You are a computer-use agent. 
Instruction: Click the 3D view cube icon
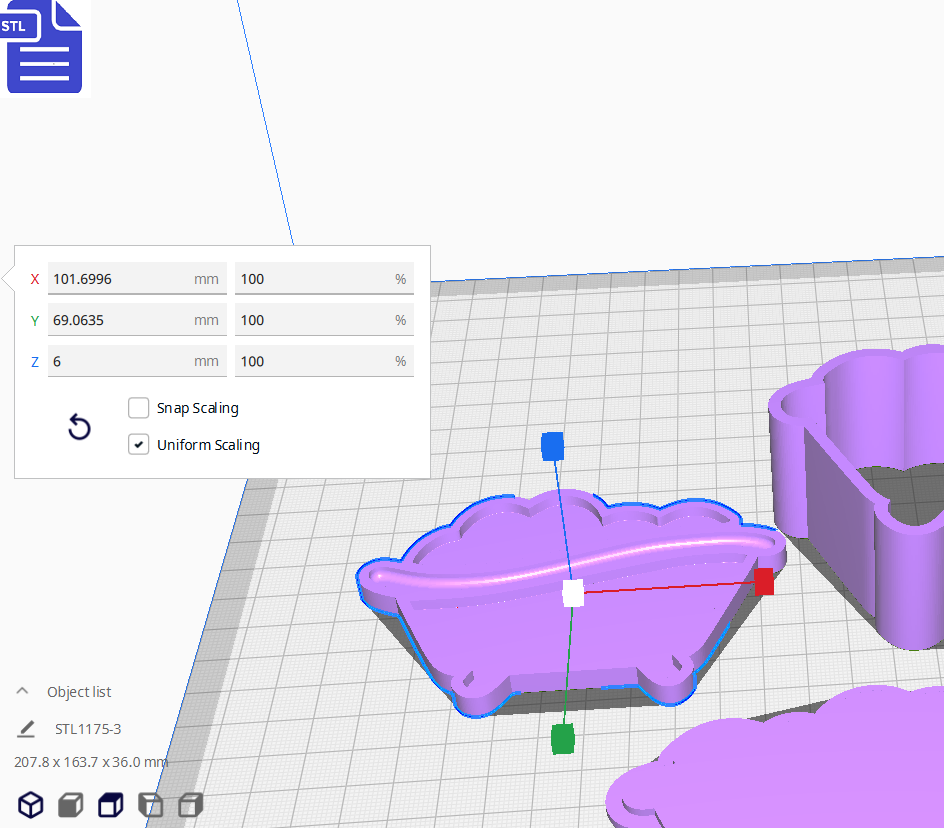click(31, 804)
